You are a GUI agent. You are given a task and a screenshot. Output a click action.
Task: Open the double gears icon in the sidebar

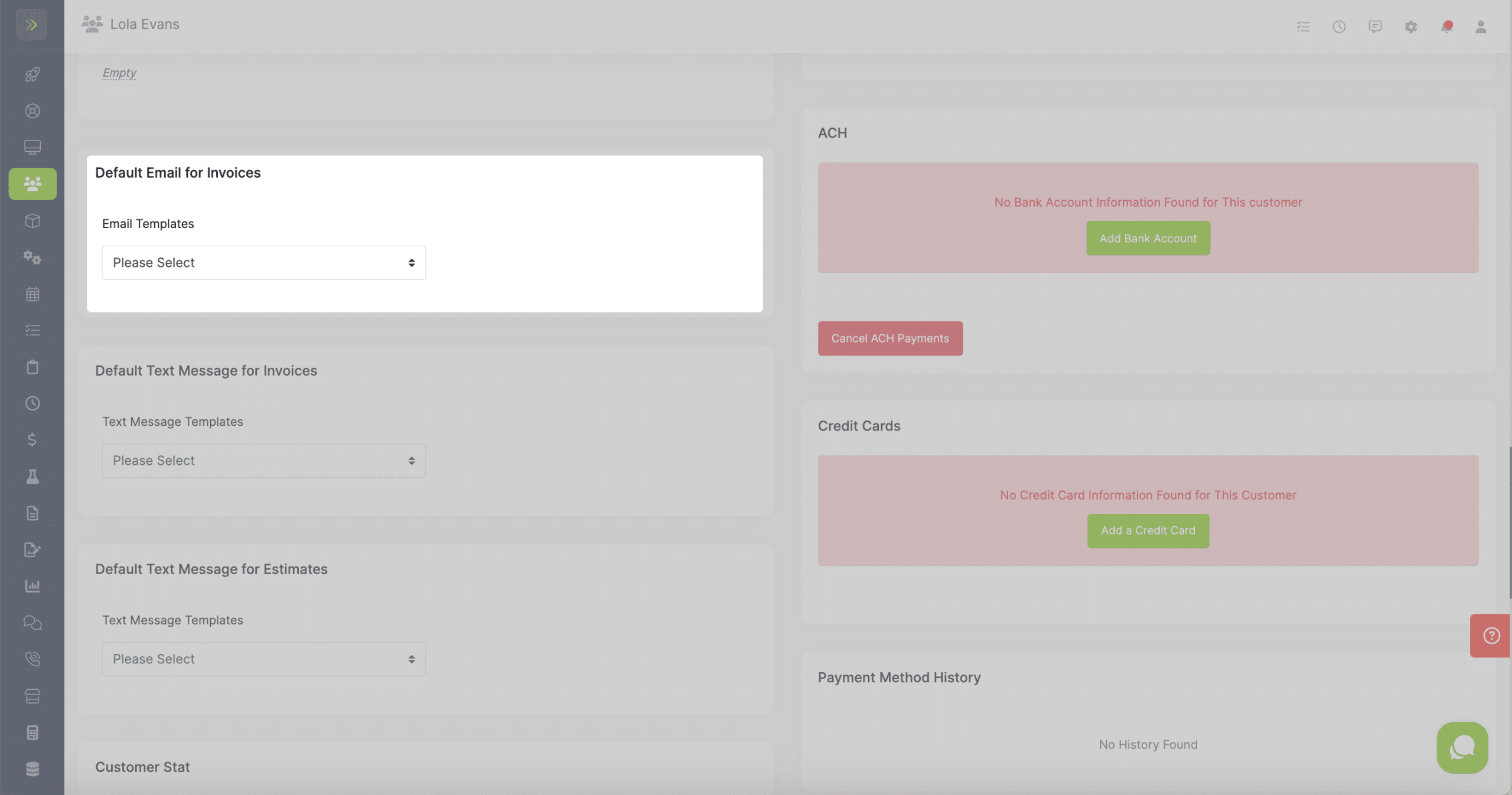tap(32, 258)
